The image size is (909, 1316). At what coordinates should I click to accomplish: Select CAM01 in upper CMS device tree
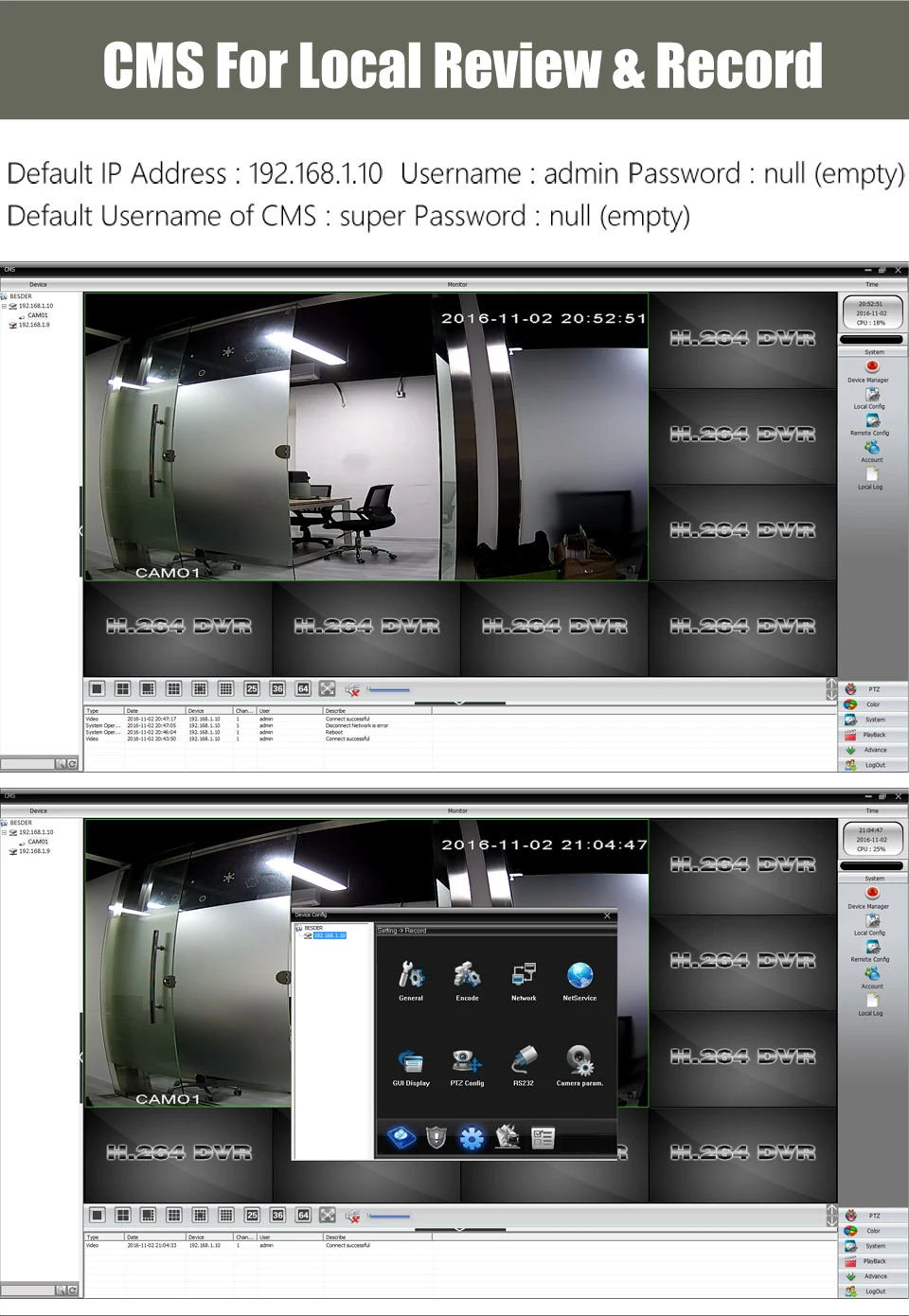(37, 315)
